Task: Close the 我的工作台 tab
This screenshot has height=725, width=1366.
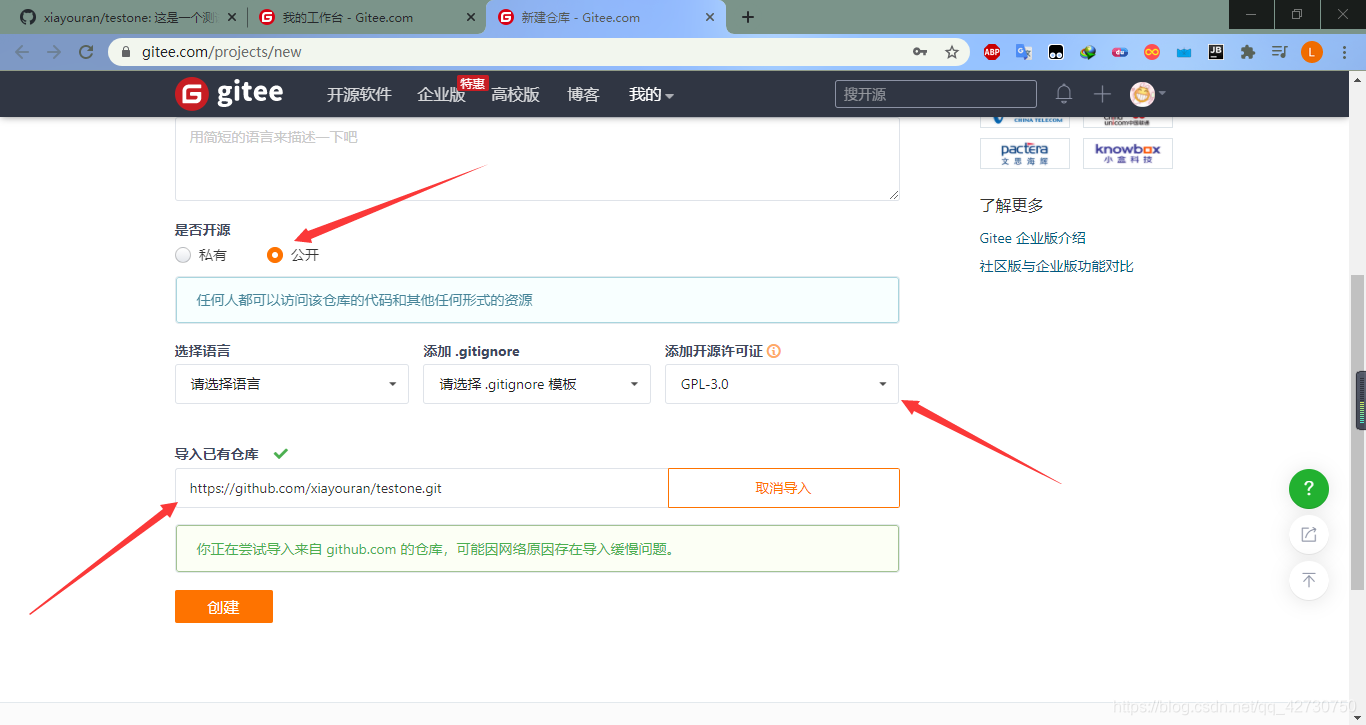Action: coord(470,17)
